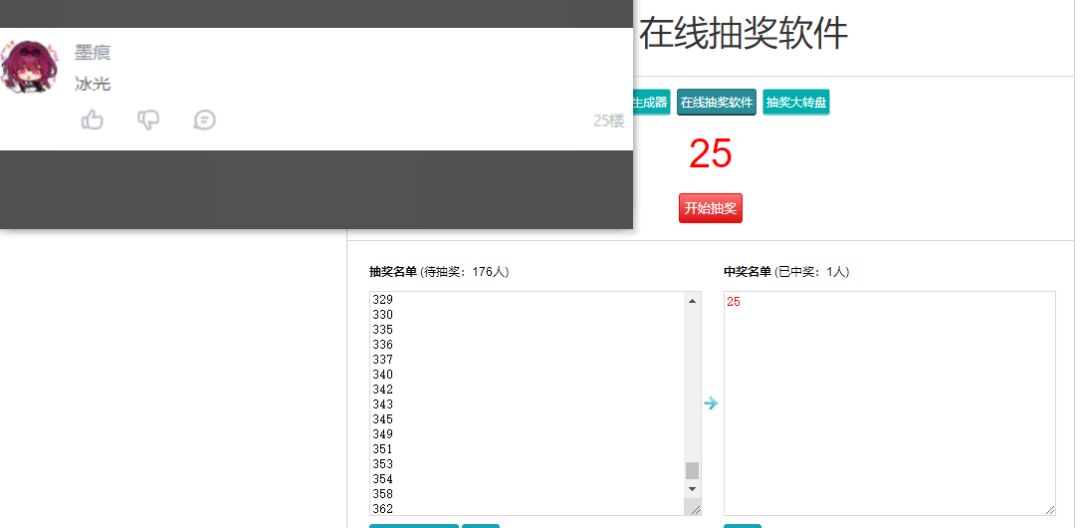This screenshot has width=1080, height=528.
Task: Open the partially hidden 生成器 tab
Action: click(651, 103)
